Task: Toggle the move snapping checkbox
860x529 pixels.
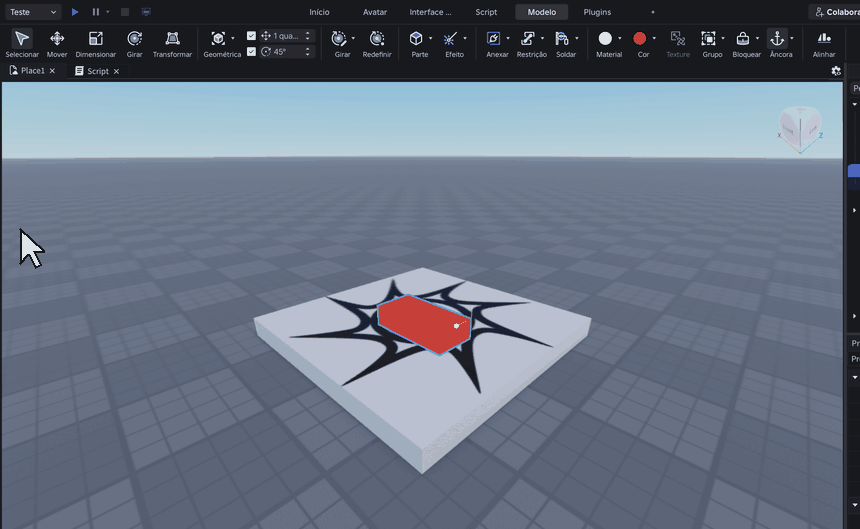Action: [x=251, y=36]
